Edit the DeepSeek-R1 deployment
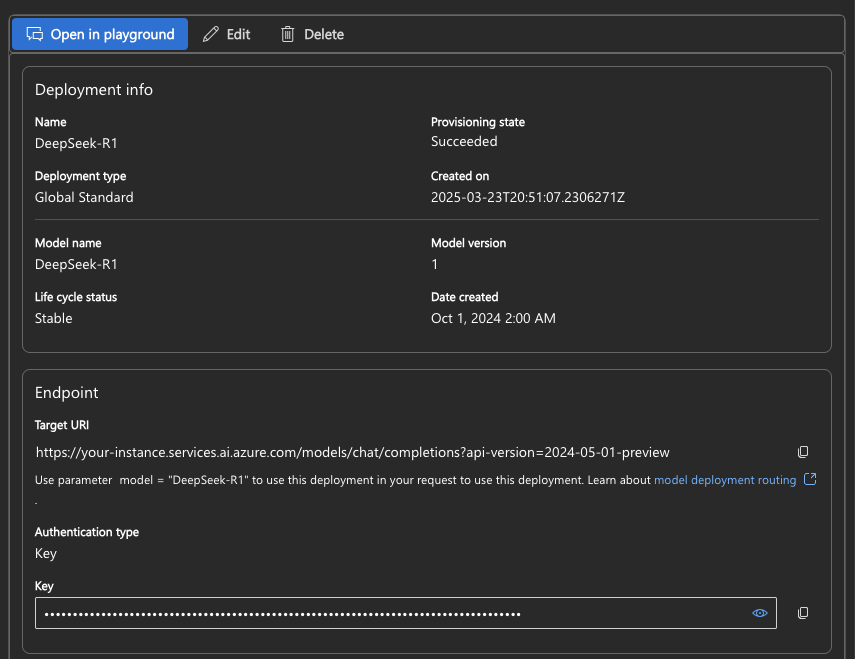The width and height of the screenshot is (855, 659). coord(226,34)
